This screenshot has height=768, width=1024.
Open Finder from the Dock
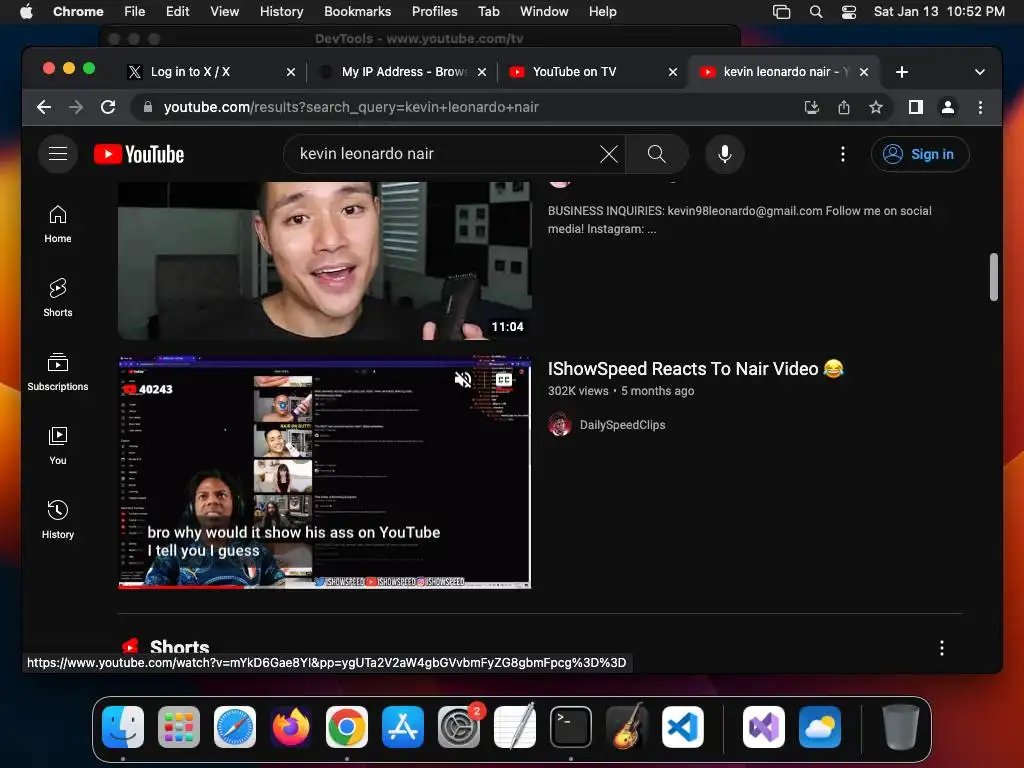tap(123, 727)
